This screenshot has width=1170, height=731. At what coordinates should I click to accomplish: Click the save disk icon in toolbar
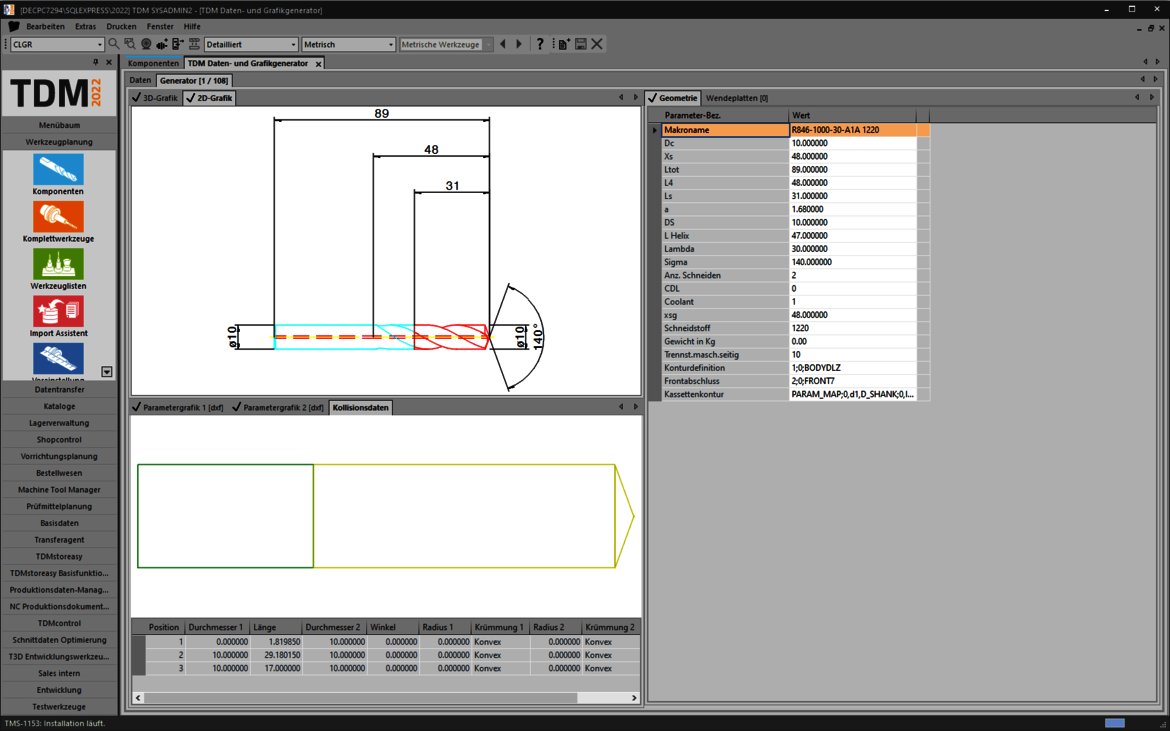[x=580, y=44]
